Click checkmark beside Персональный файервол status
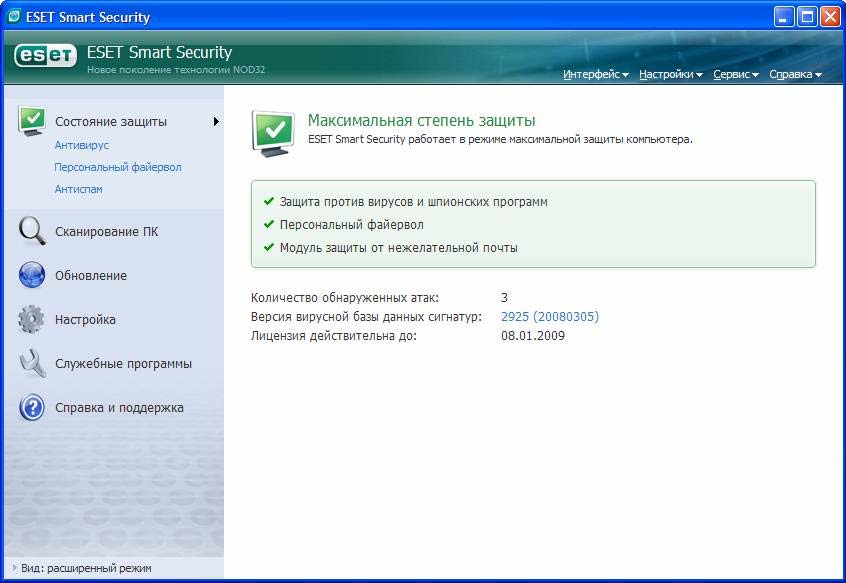 [269, 224]
